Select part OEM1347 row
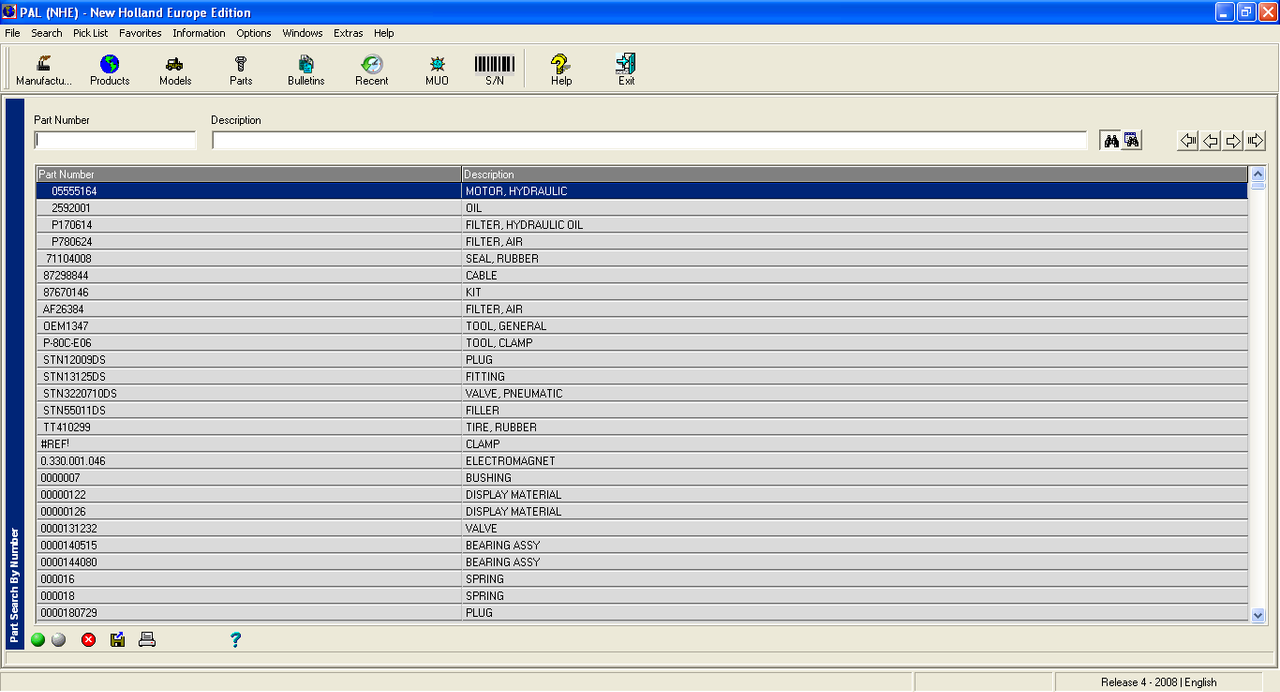1280x692 pixels. (x=642, y=326)
